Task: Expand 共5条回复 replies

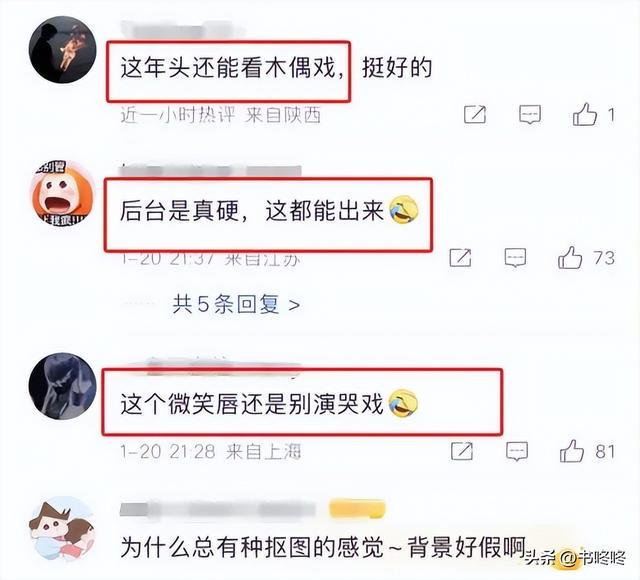Action: 236,304
